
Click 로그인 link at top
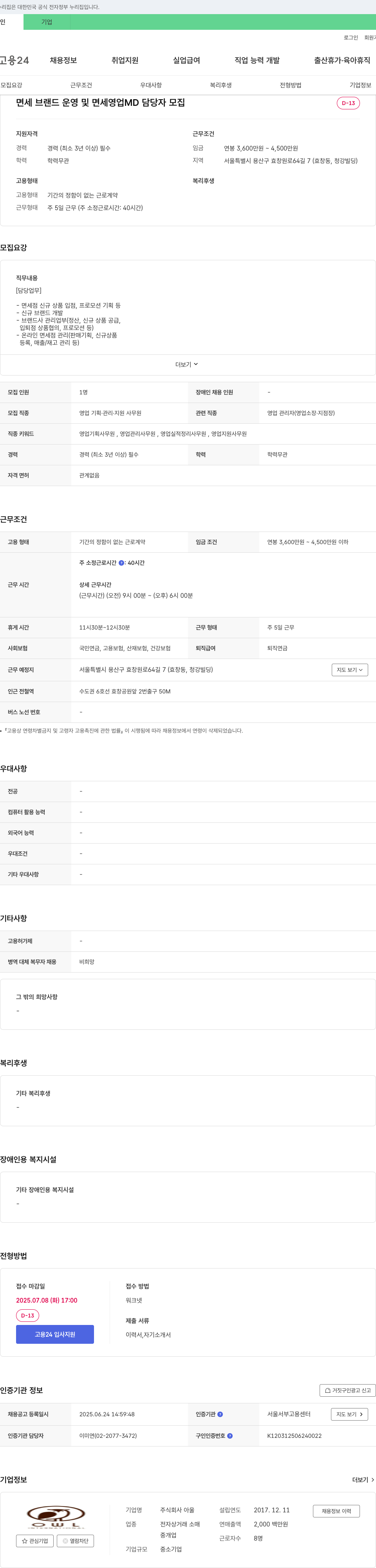click(x=351, y=38)
